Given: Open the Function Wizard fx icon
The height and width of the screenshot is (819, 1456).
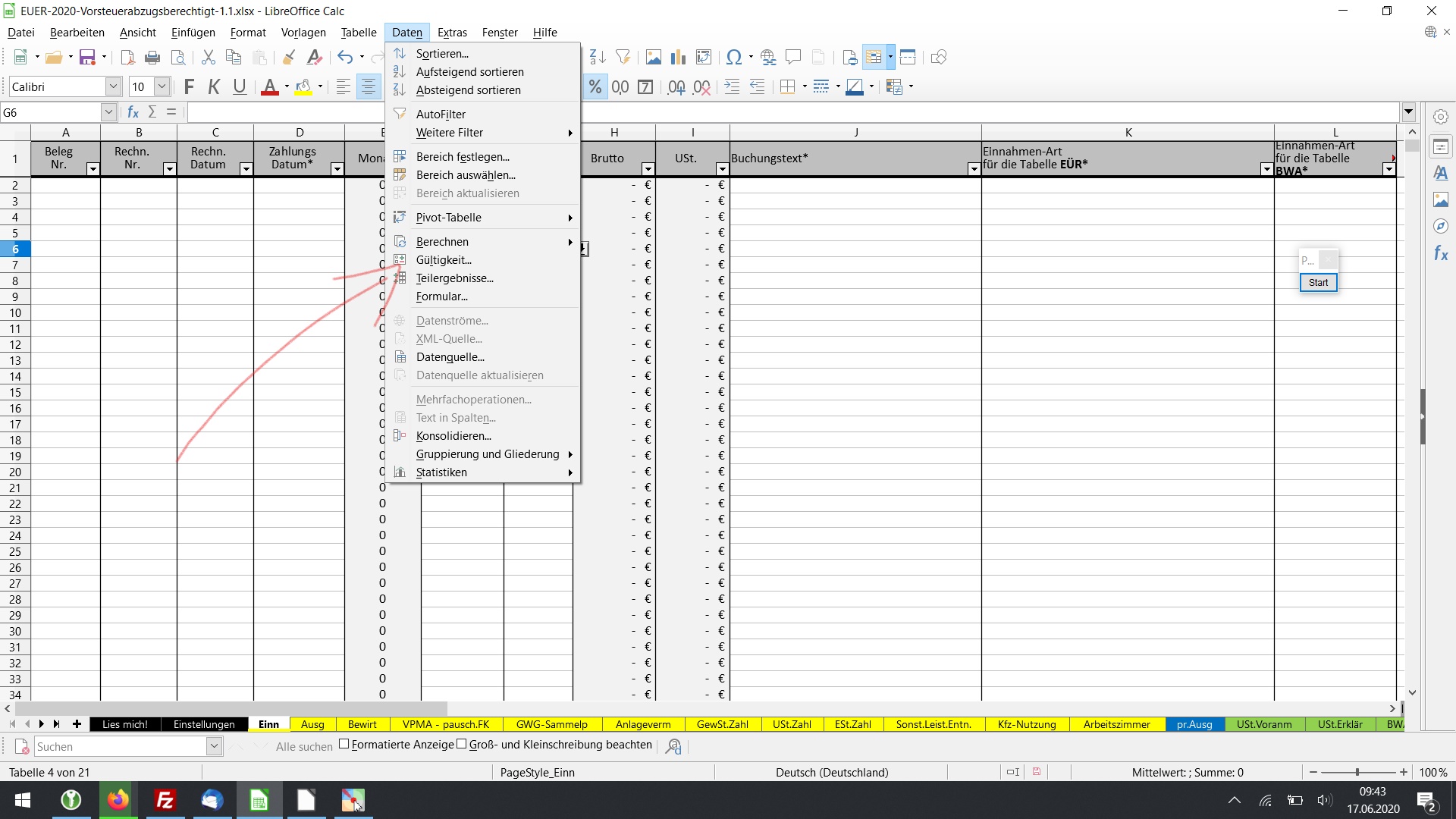Looking at the screenshot, I should coord(133,112).
